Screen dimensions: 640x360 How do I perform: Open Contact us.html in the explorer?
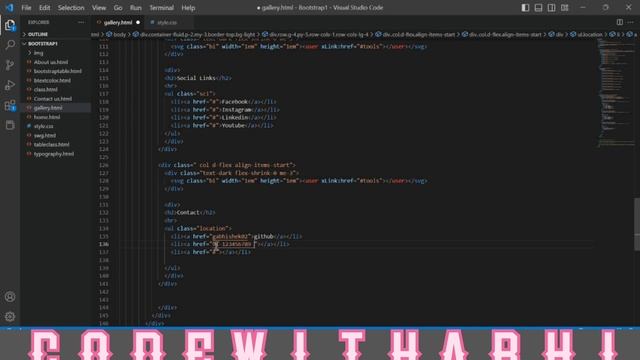pyautogui.click(x=53, y=99)
